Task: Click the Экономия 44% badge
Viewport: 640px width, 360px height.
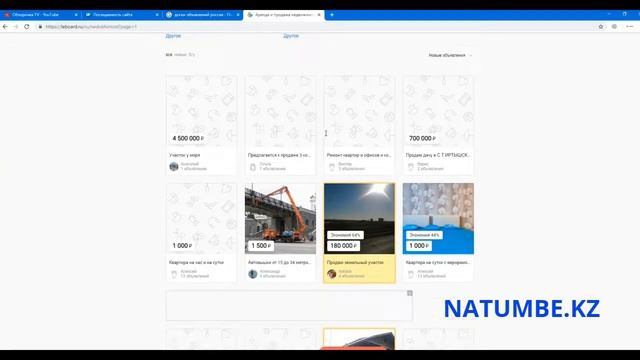Action: pyautogui.click(x=424, y=235)
